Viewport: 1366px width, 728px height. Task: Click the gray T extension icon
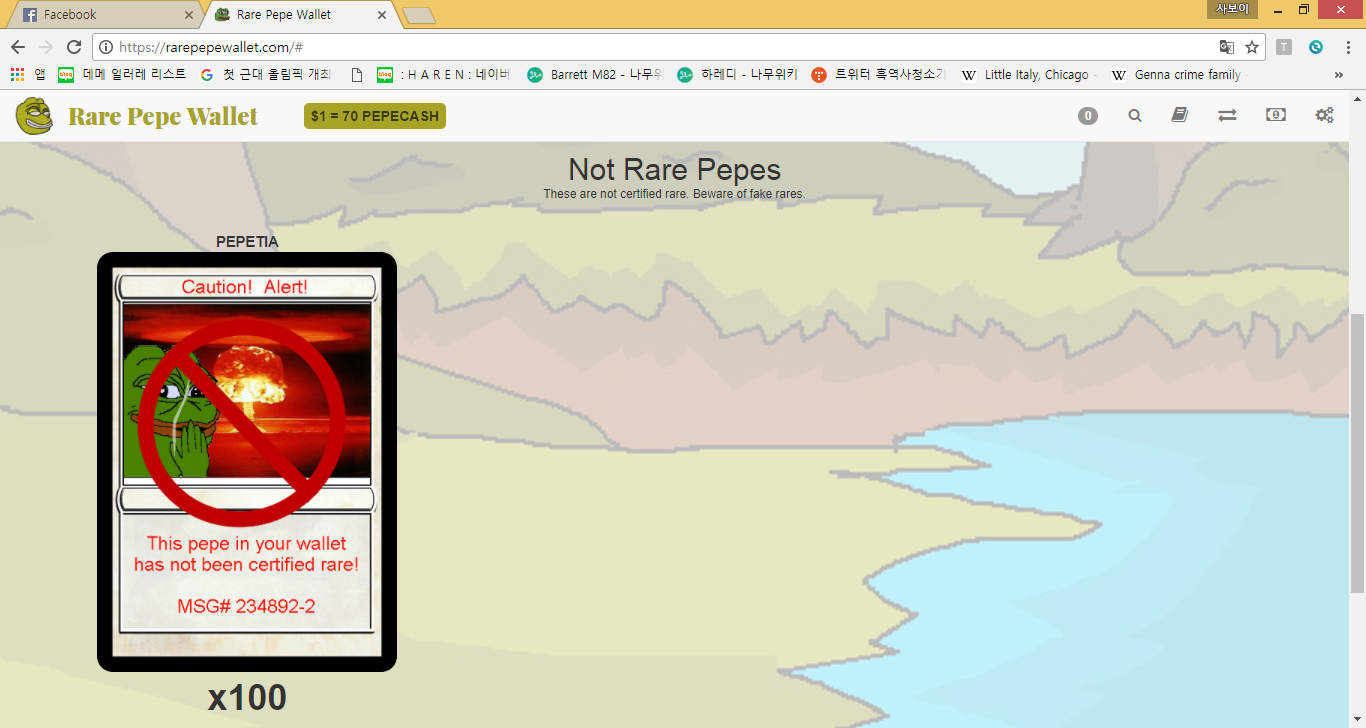(1284, 47)
